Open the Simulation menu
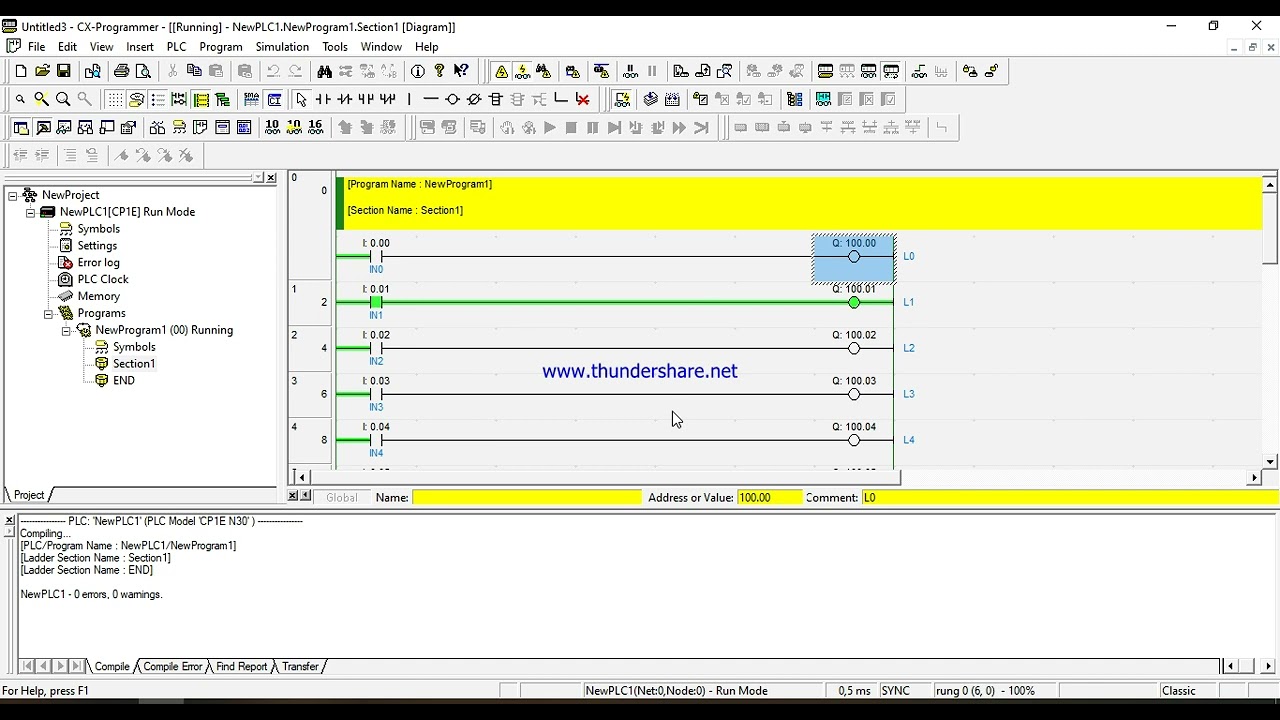The width and height of the screenshot is (1280, 720). tap(282, 47)
